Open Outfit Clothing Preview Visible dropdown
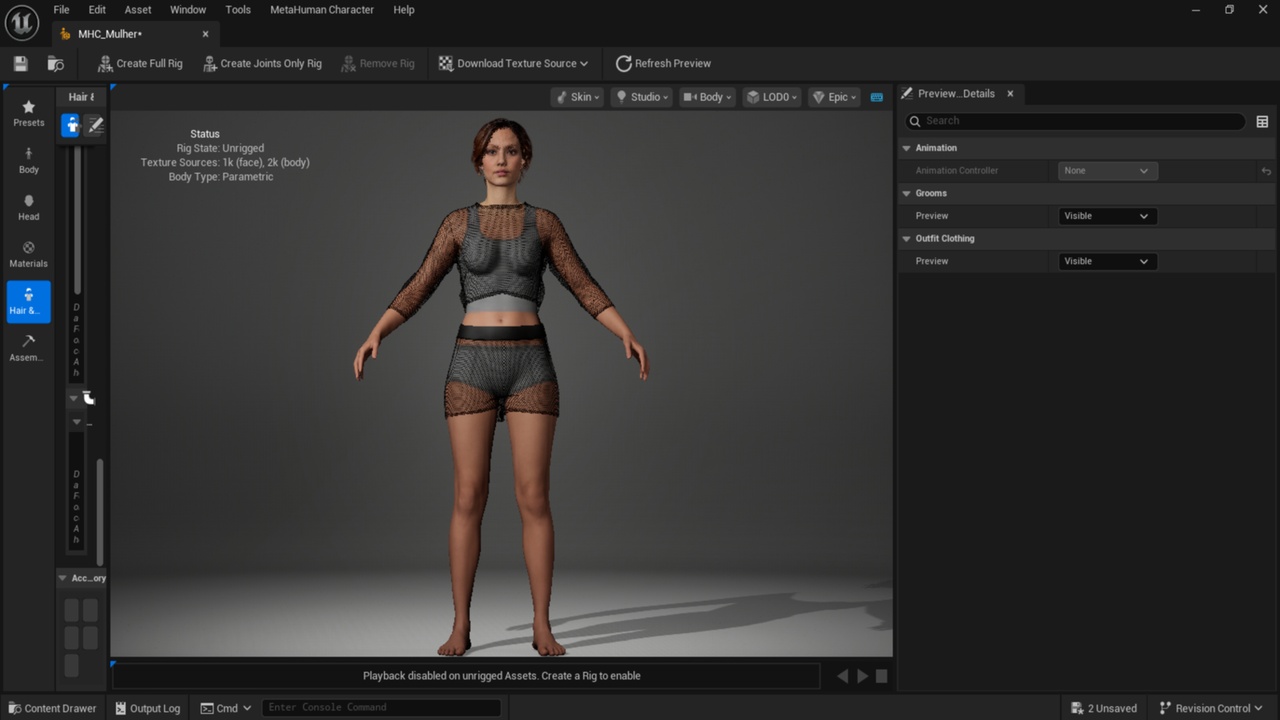The width and height of the screenshot is (1280, 720). [1107, 261]
